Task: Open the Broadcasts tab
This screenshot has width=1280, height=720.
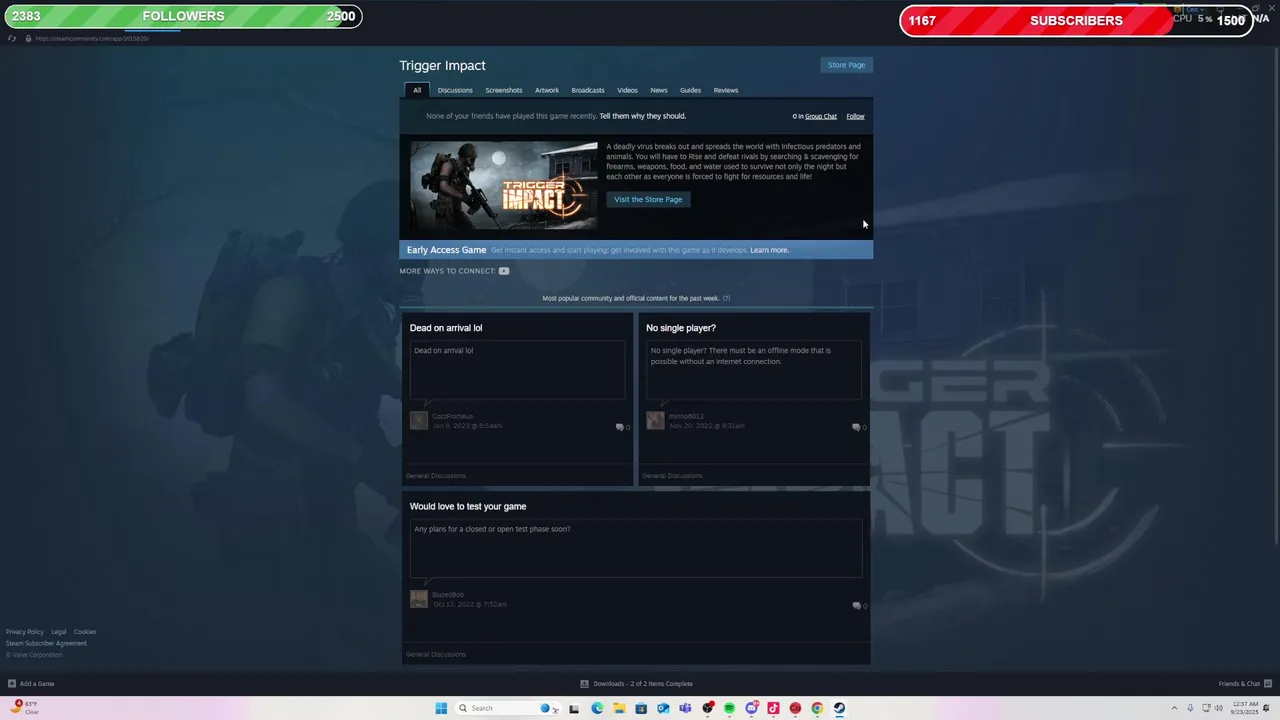Action: [x=588, y=90]
